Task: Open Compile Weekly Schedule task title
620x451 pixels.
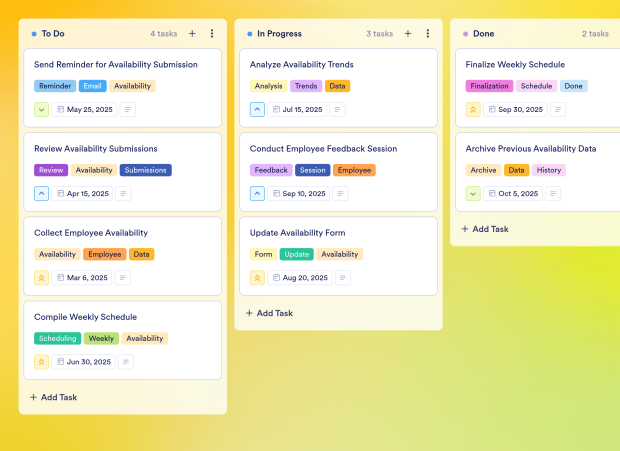Action: [x=85, y=317]
